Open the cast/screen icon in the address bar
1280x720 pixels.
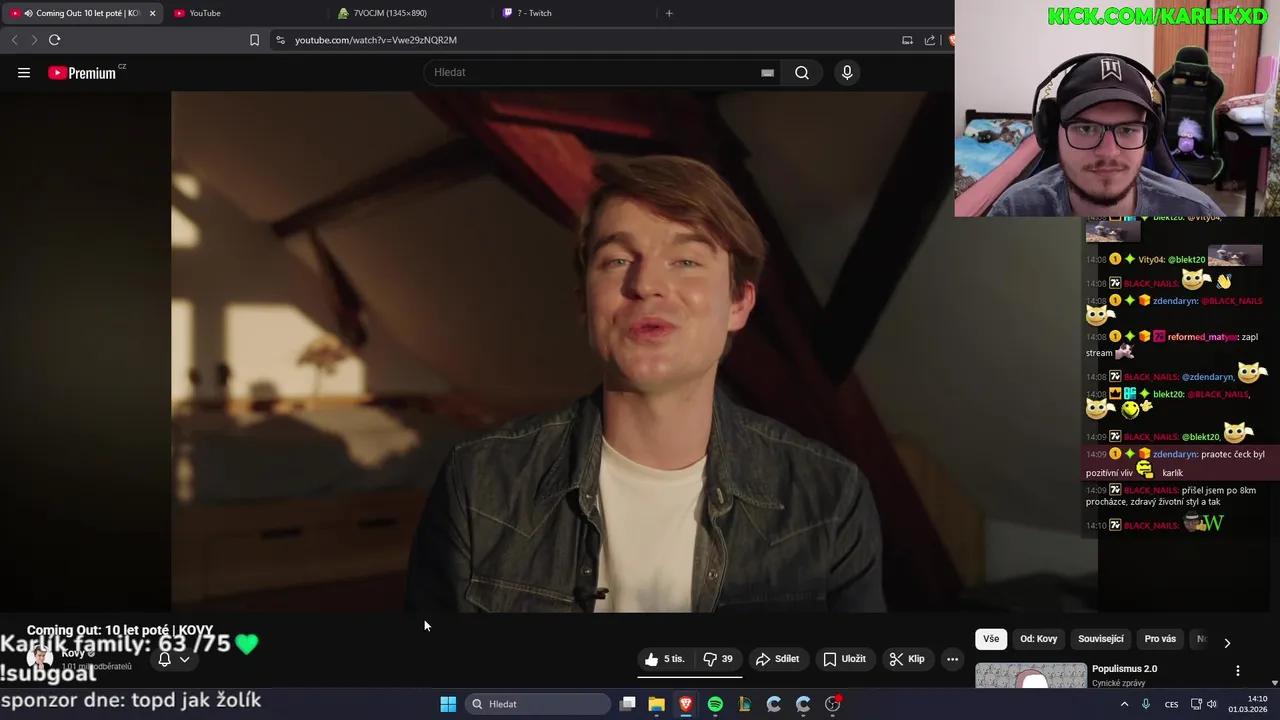coord(907,40)
